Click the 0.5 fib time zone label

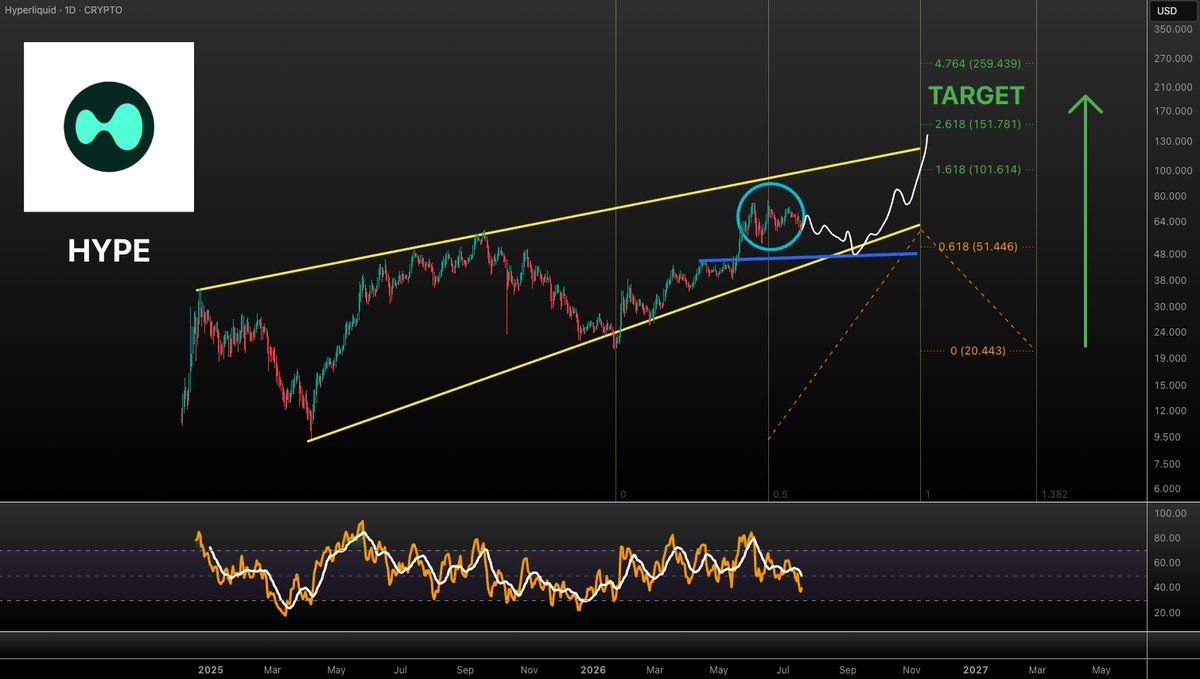click(780, 494)
